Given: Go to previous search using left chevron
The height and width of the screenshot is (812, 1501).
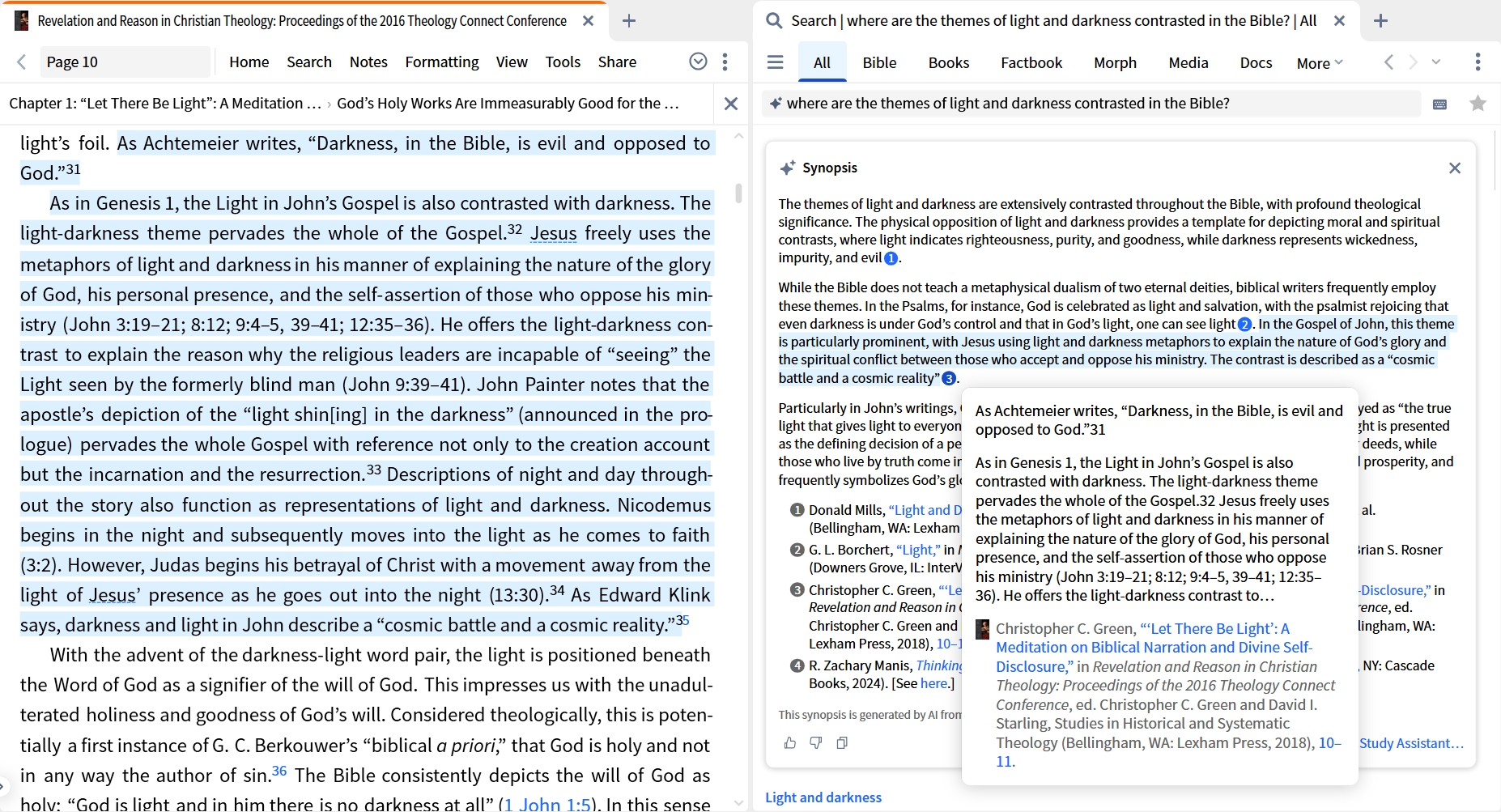Looking at the screenshot, I should [x=1389, y=62].
